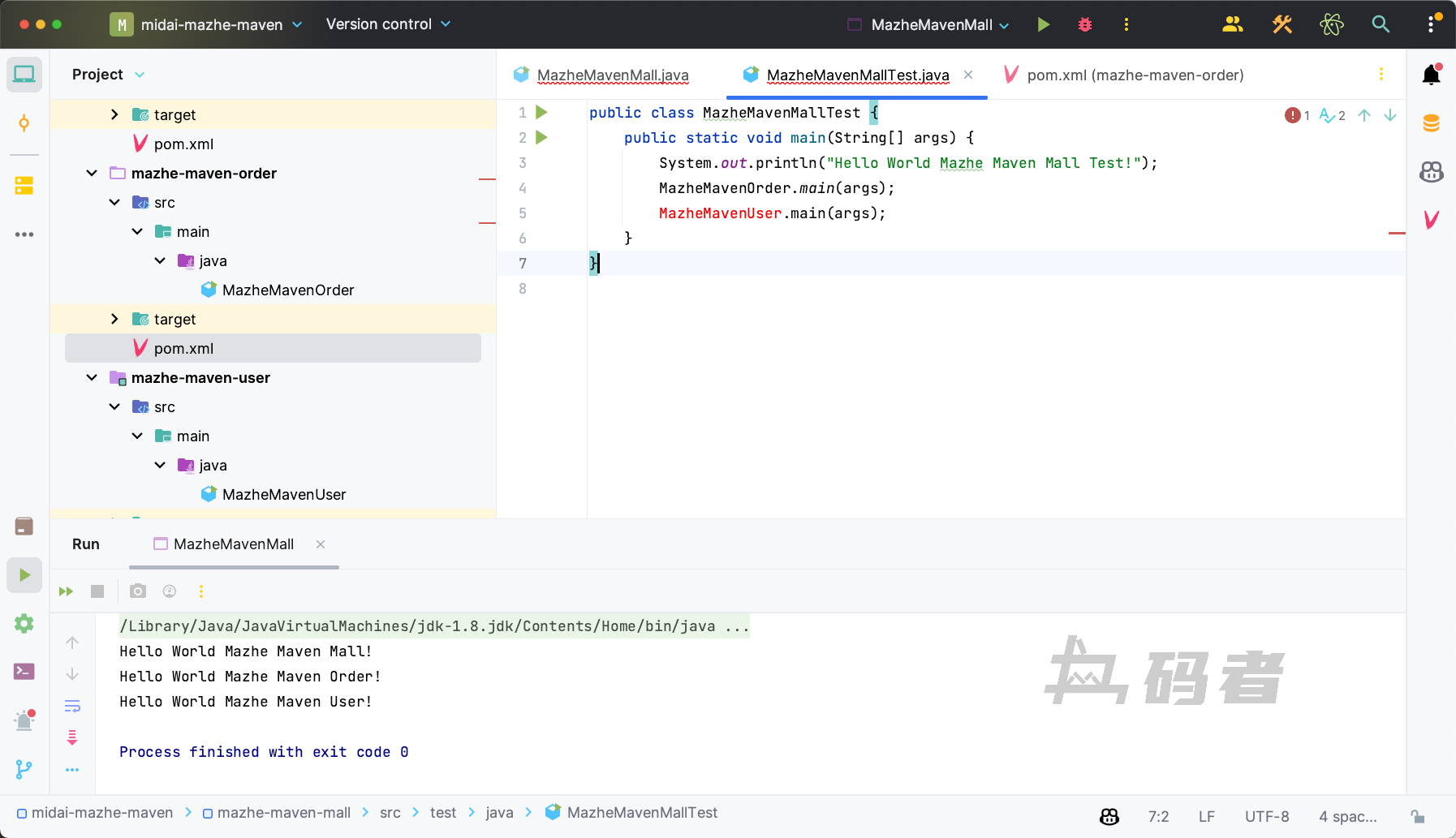Screen dimensions: 1456x838
Task: Open the MazheMavenMall run configuration dropdown
Action: (x=931, y=25)
